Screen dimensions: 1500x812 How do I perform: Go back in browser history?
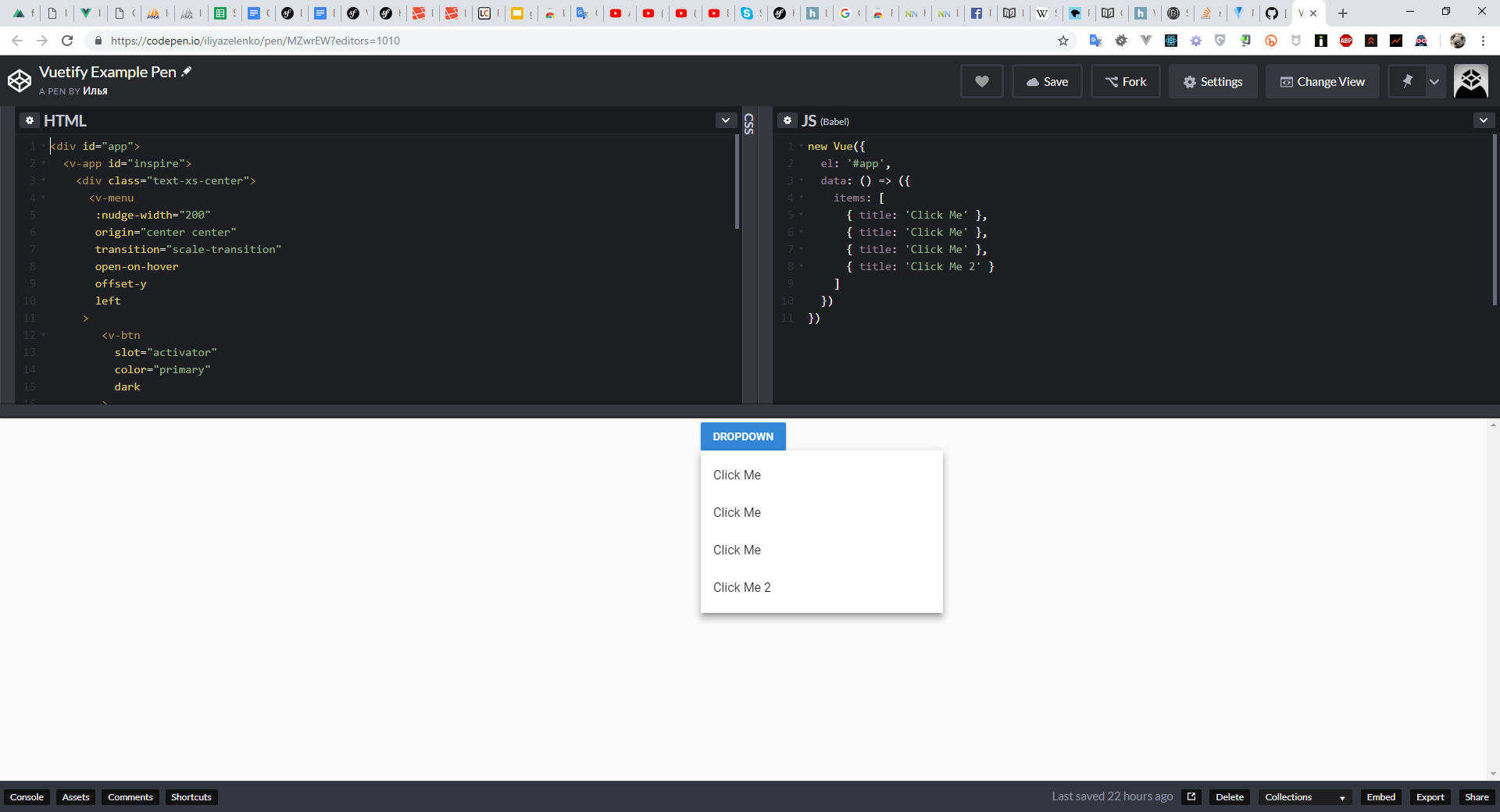point(17,41)
